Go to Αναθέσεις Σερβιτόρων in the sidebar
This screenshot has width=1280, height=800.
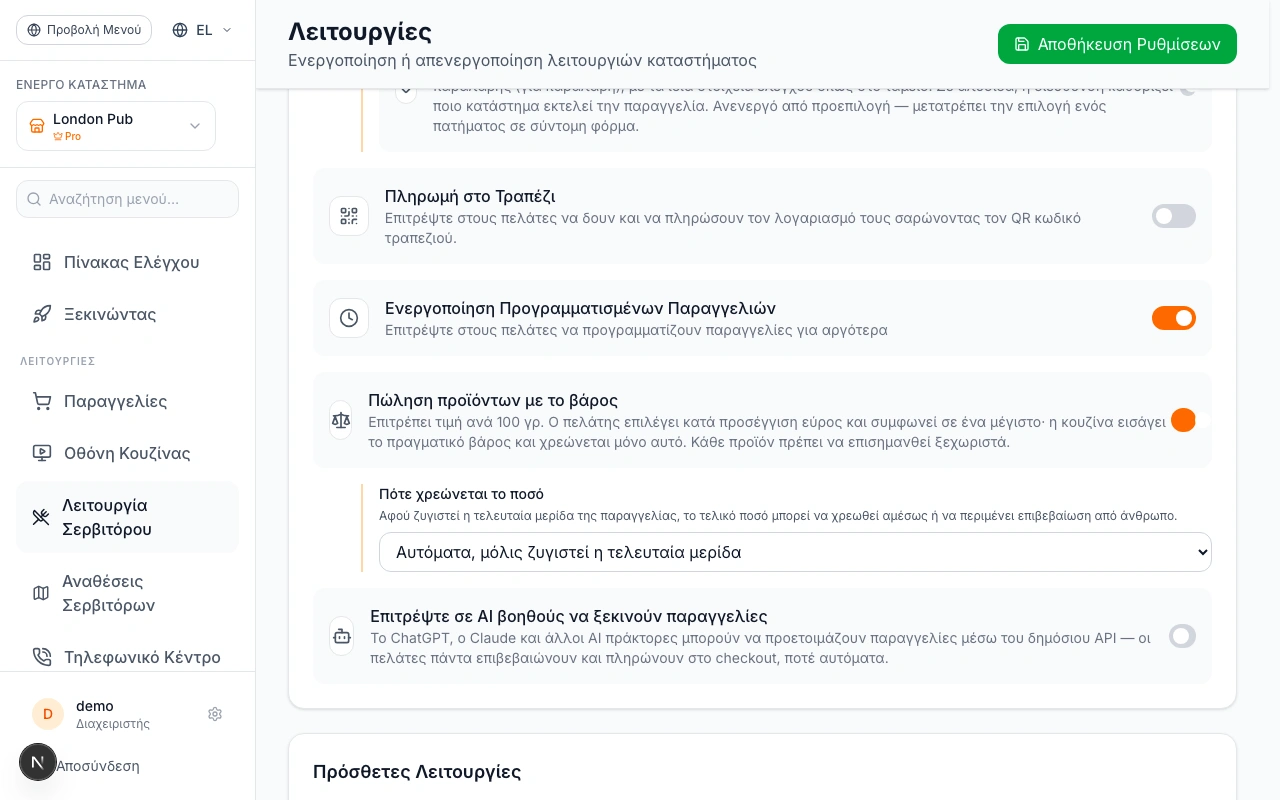127,593
